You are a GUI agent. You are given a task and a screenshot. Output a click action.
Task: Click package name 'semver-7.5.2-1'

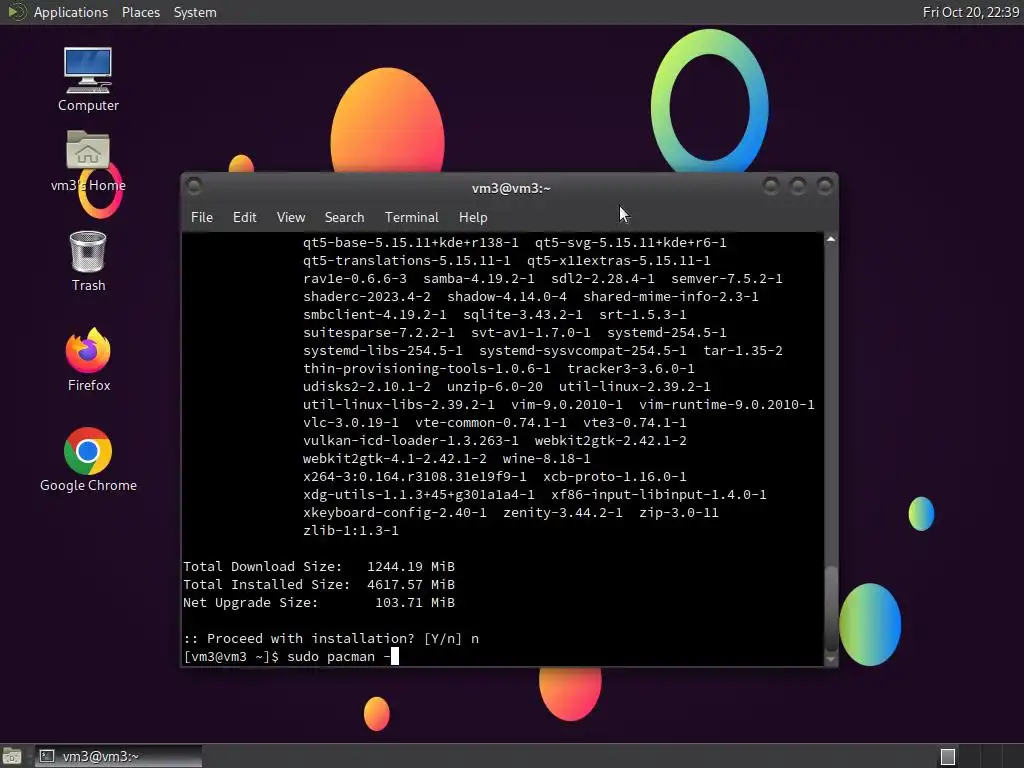(x=727, y=278)
